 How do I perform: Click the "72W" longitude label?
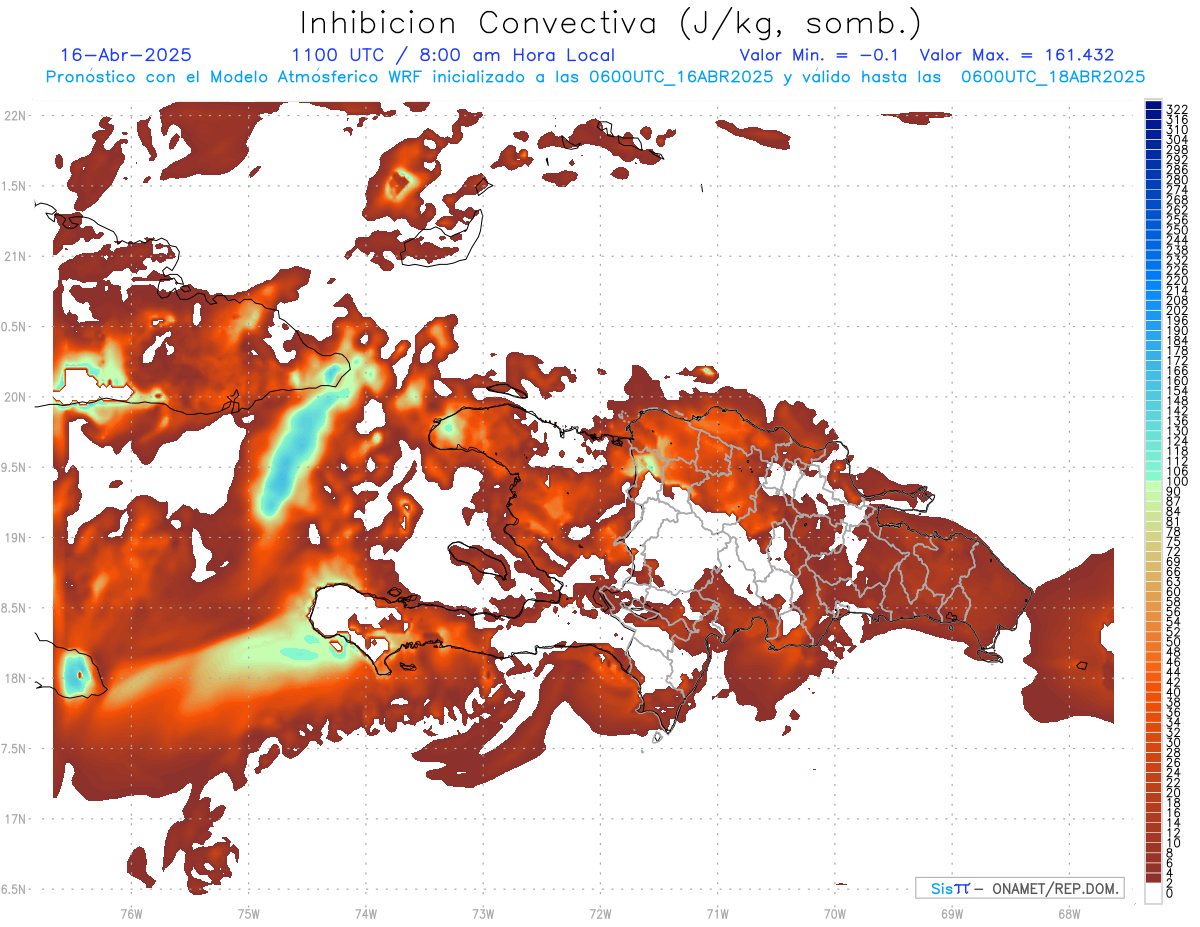[600, 913]
